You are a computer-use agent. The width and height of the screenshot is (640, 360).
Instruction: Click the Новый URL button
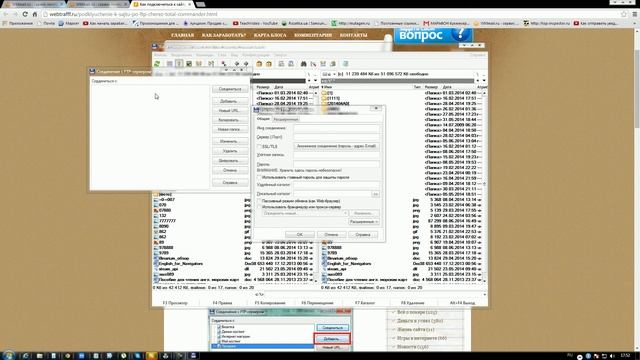(x=230, y=111)
